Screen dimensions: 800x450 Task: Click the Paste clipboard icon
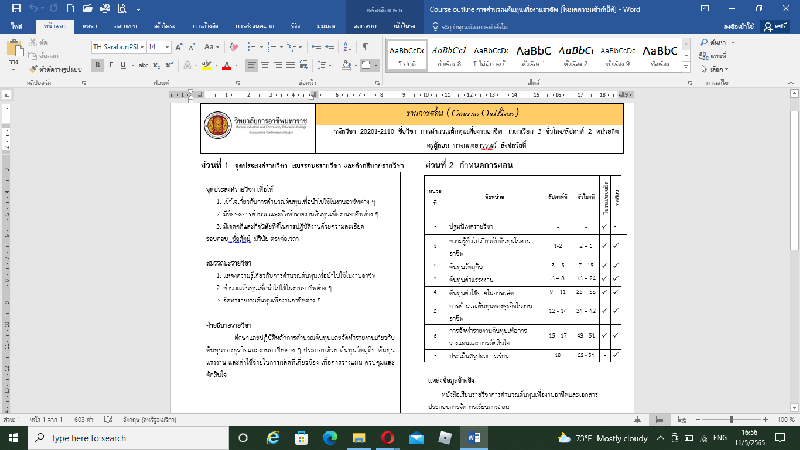(12, 51)
